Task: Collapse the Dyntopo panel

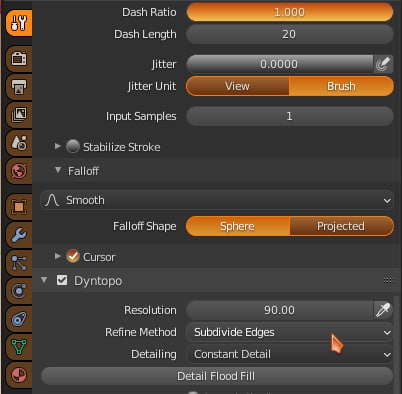Action: 44,280
